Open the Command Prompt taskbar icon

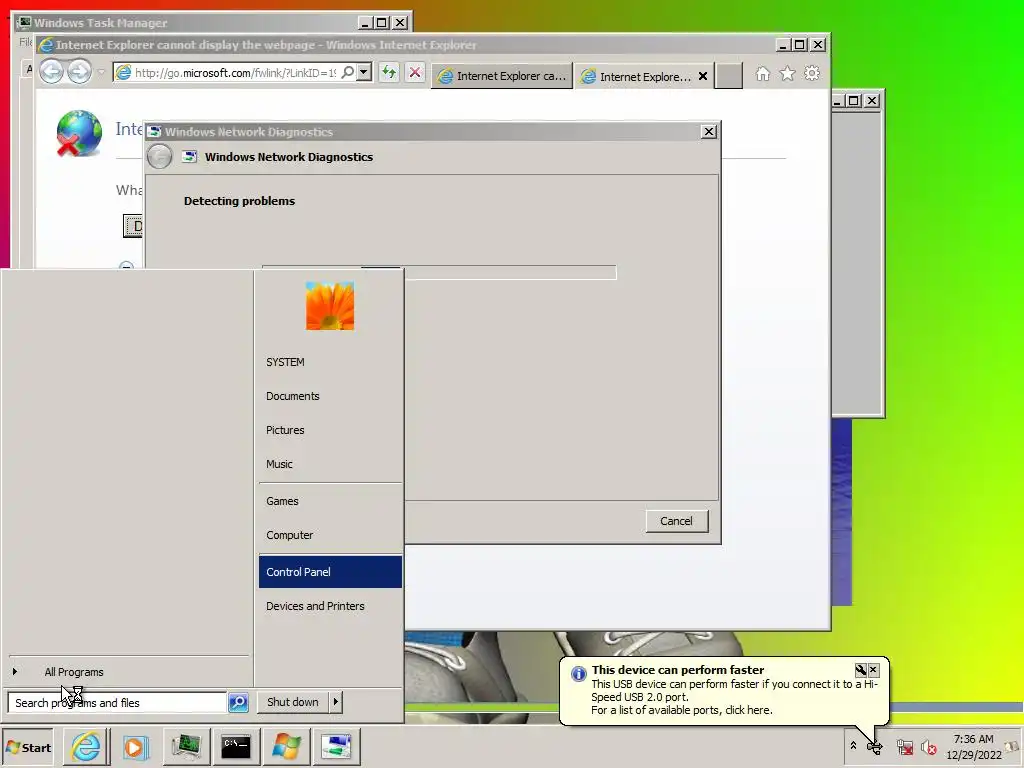[x=236, y=746]
